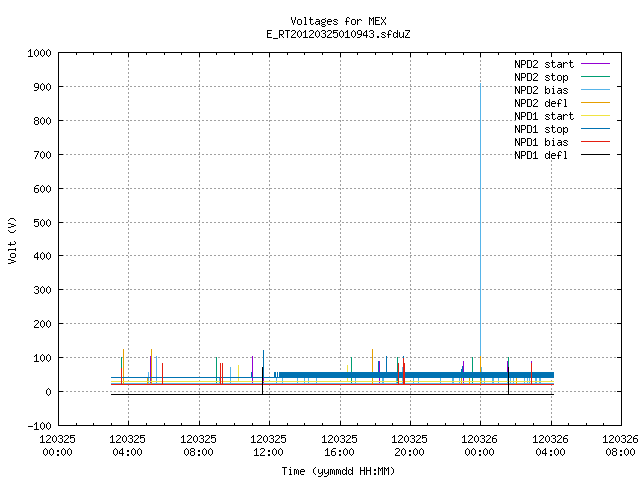Click the dark blue NPD1 stop legend line
Image resolution: width=640 pixels, height=480 pixels.
pos(595,129)
